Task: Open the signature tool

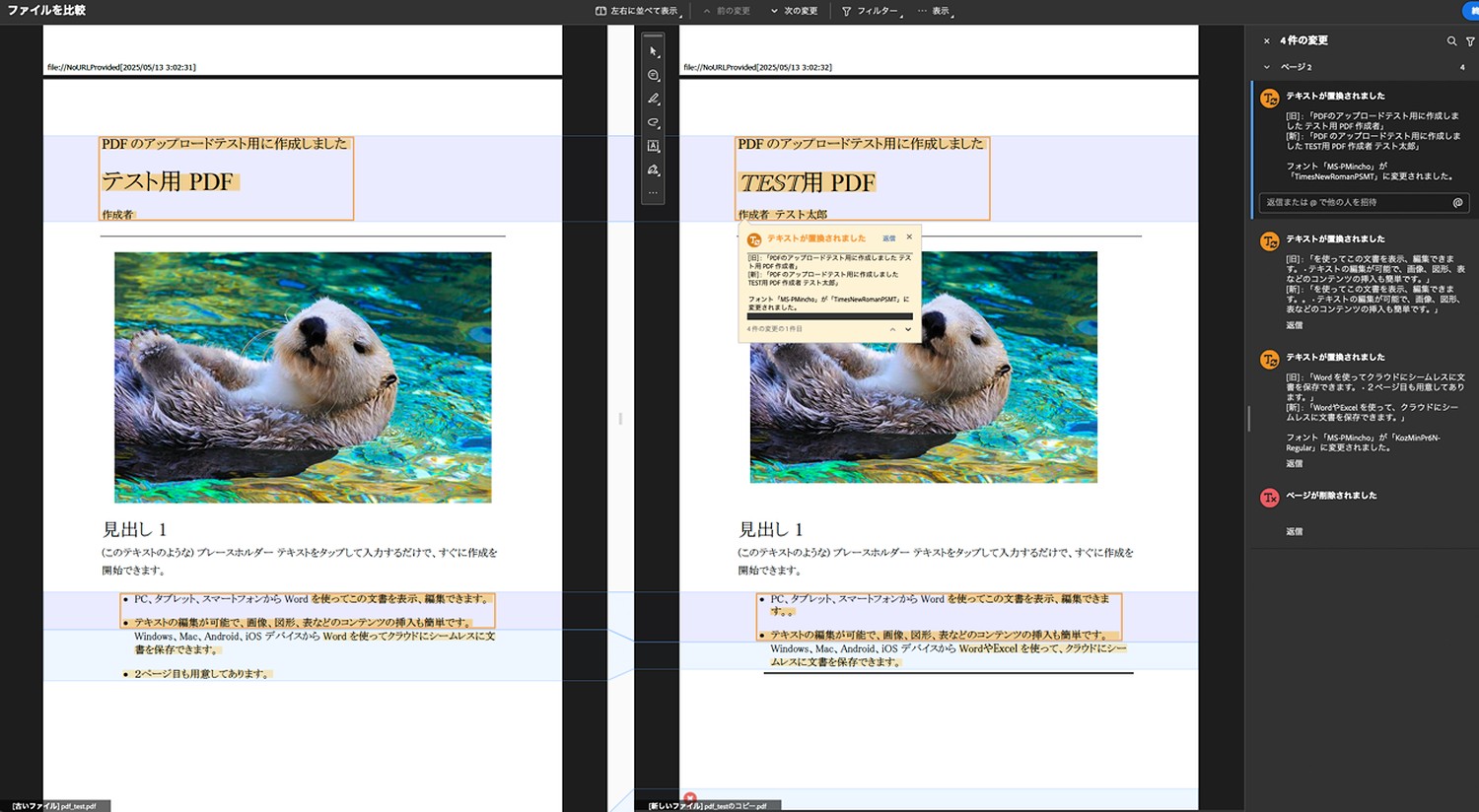Action: pyautogui.click(x=653, y=169)
